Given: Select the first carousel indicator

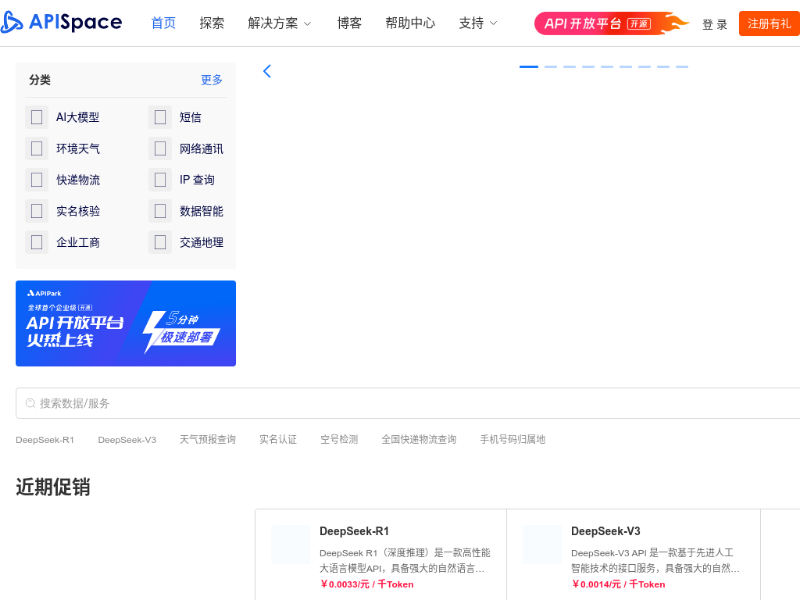Looking at the screenshot, I should click(x=529, y=67).
